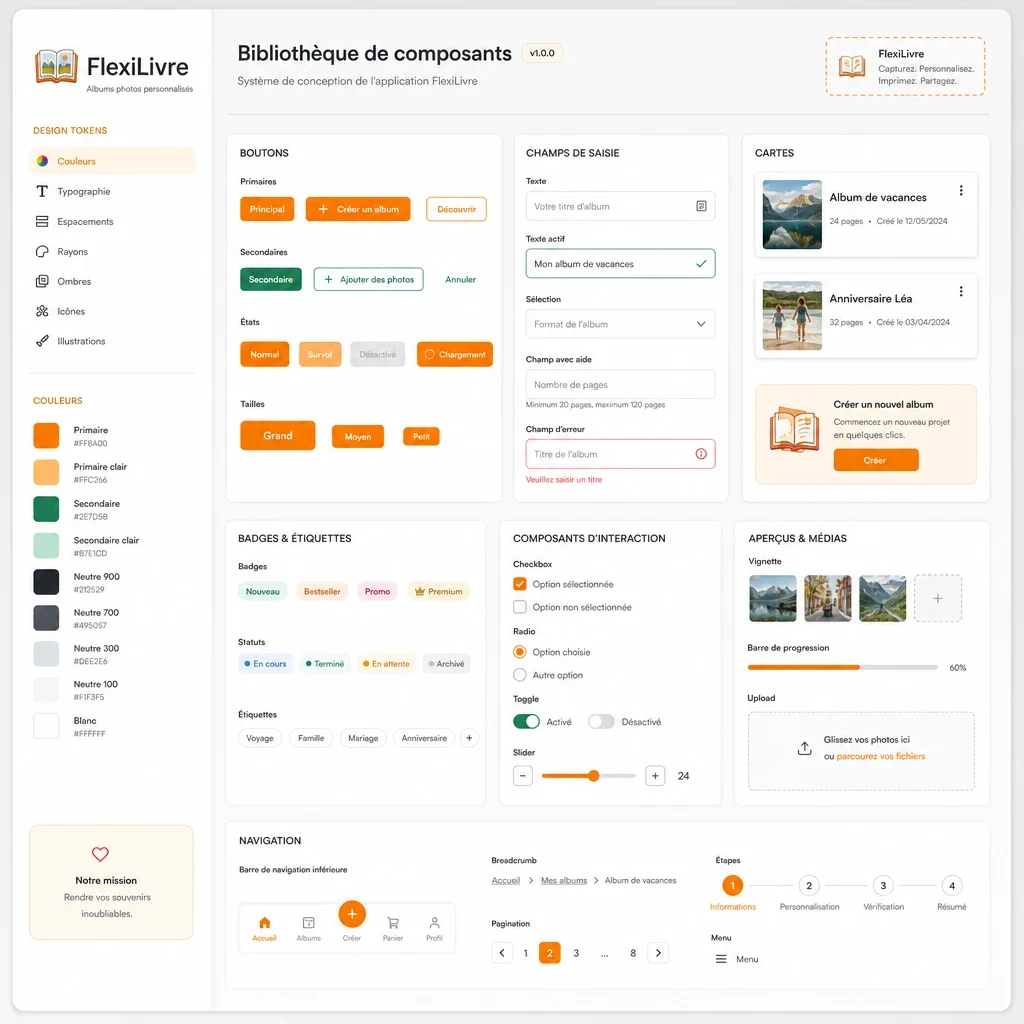Click the checkmark in Mon album de vacances field
Image resolution: width=1024 pixels, height=1024 pixels.
pos(701,264)
